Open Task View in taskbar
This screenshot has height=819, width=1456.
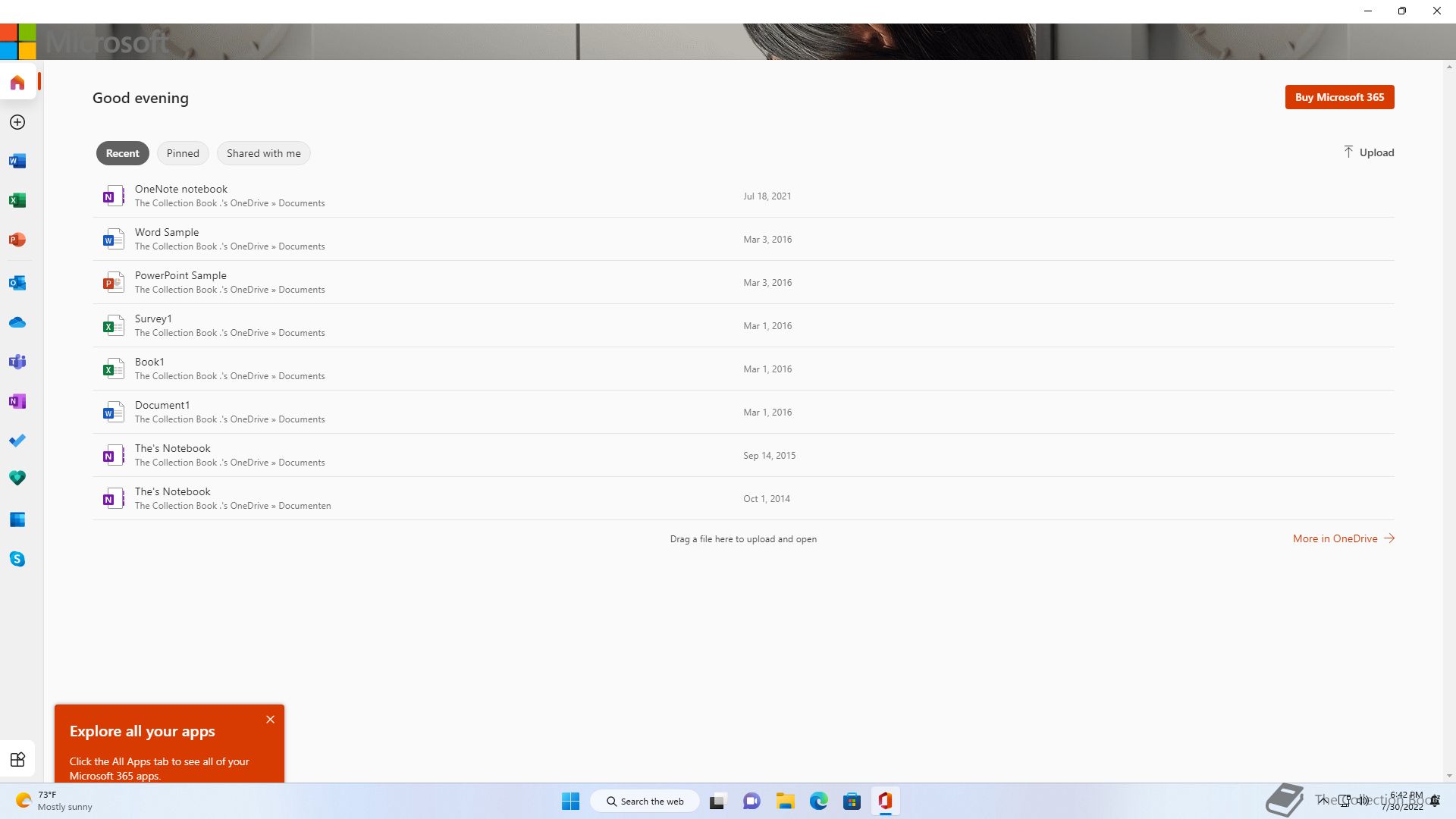click(717, 801)
